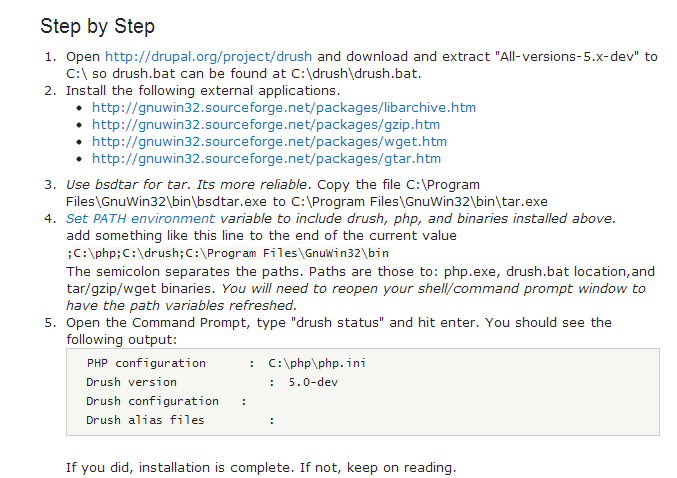
Task: Click the 'All-versions-5.x-dev' text
Action: click(x=567, y=57)
